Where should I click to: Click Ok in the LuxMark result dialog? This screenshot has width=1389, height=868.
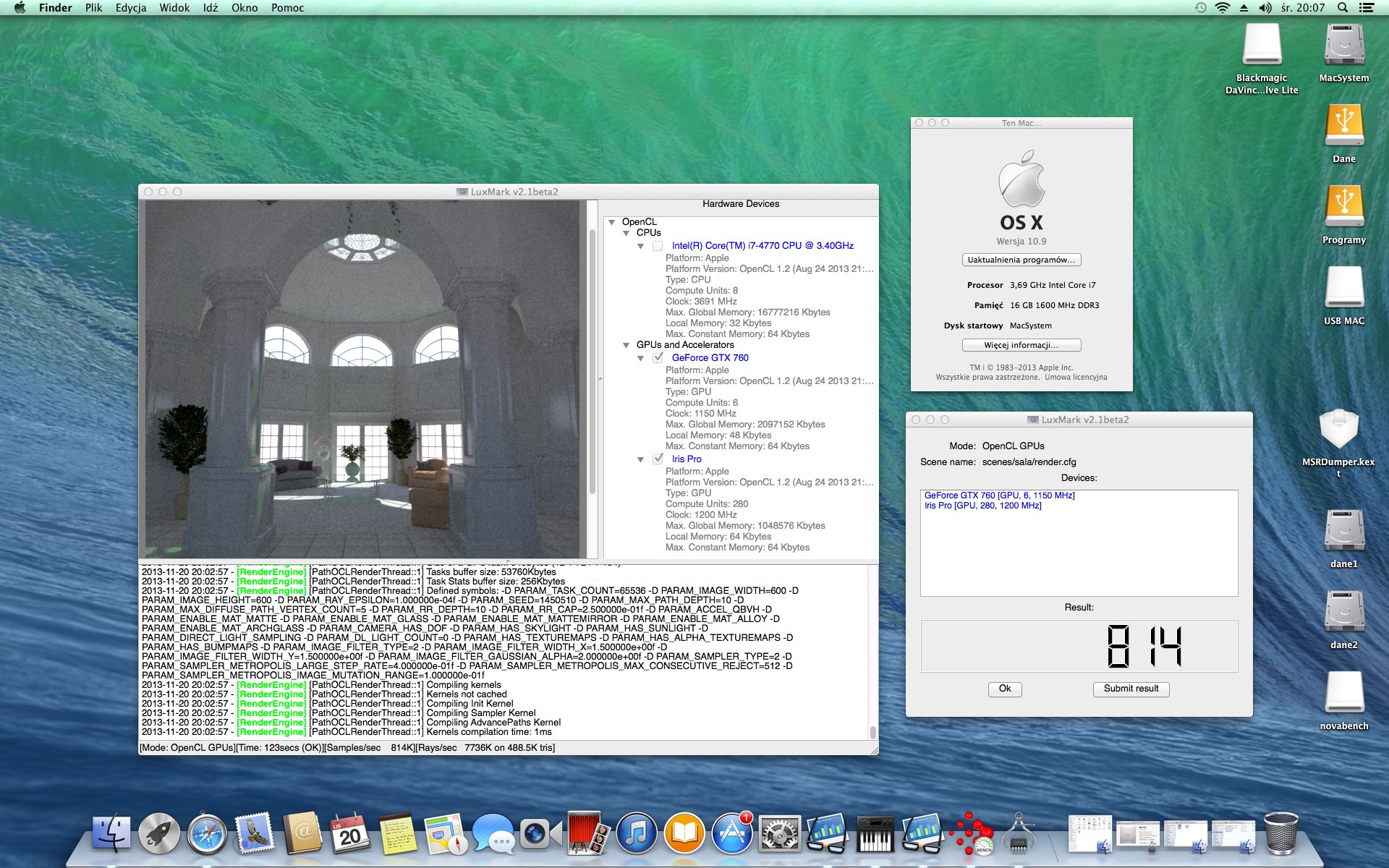[x=1005, y=689]
